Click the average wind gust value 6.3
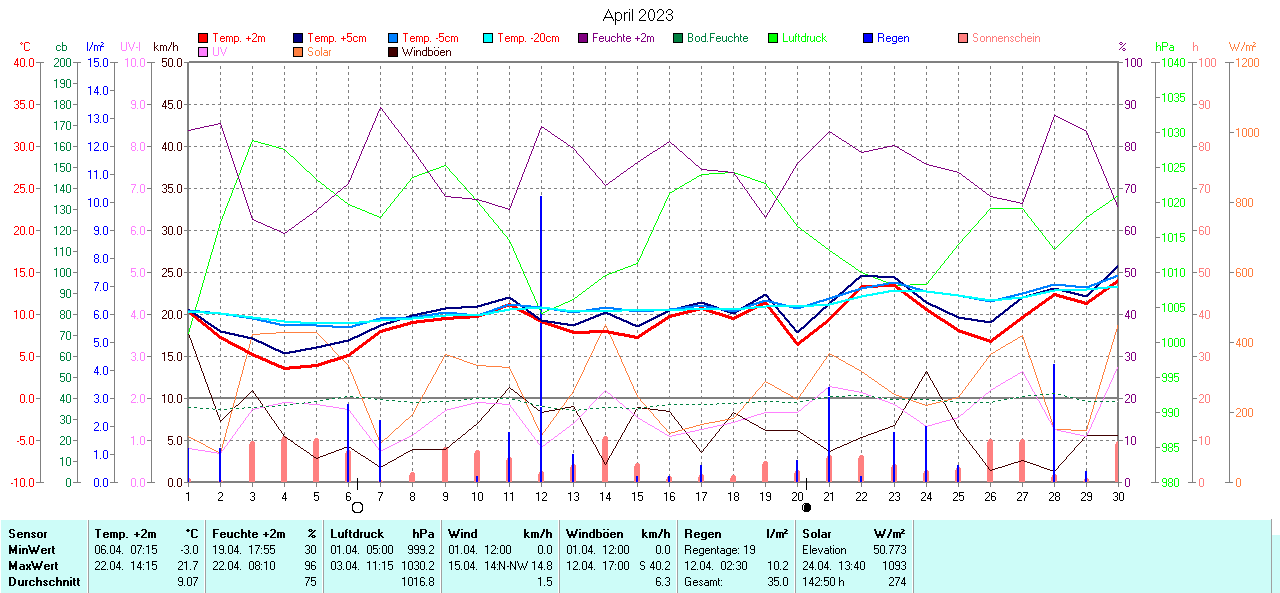Viewport: 1280px width, 593px height. point(662,582)
